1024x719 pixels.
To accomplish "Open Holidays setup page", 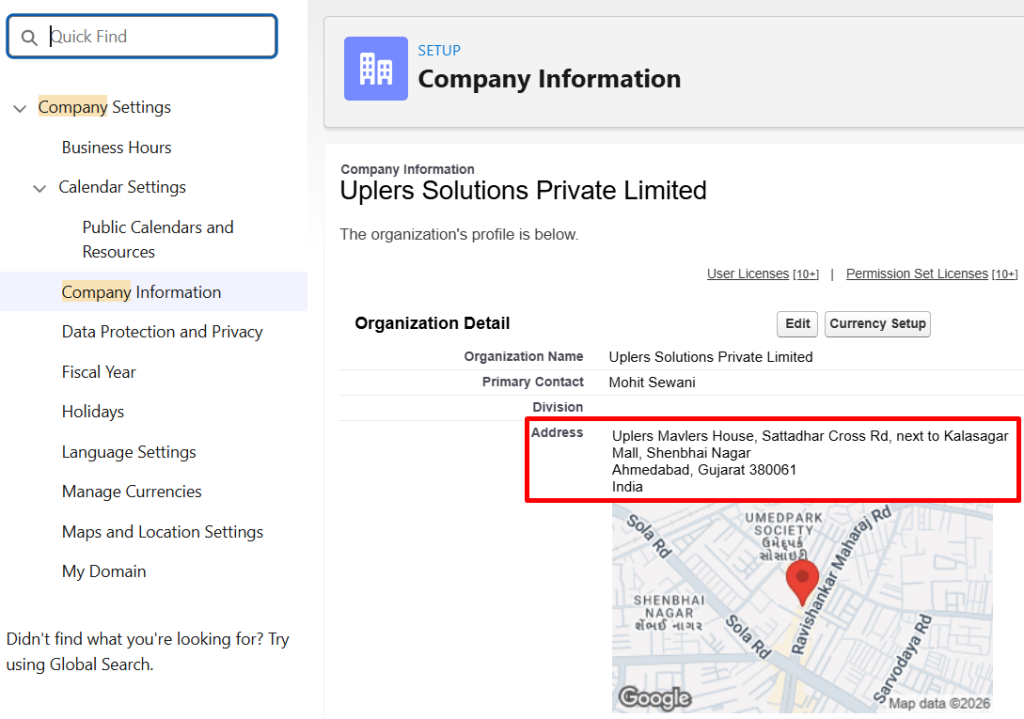I will 93,412.
